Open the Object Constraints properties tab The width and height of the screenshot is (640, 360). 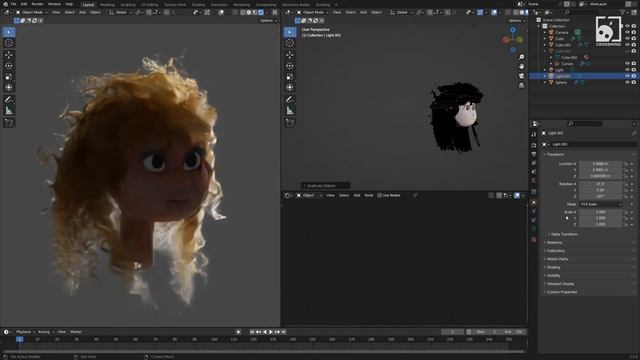534,220
